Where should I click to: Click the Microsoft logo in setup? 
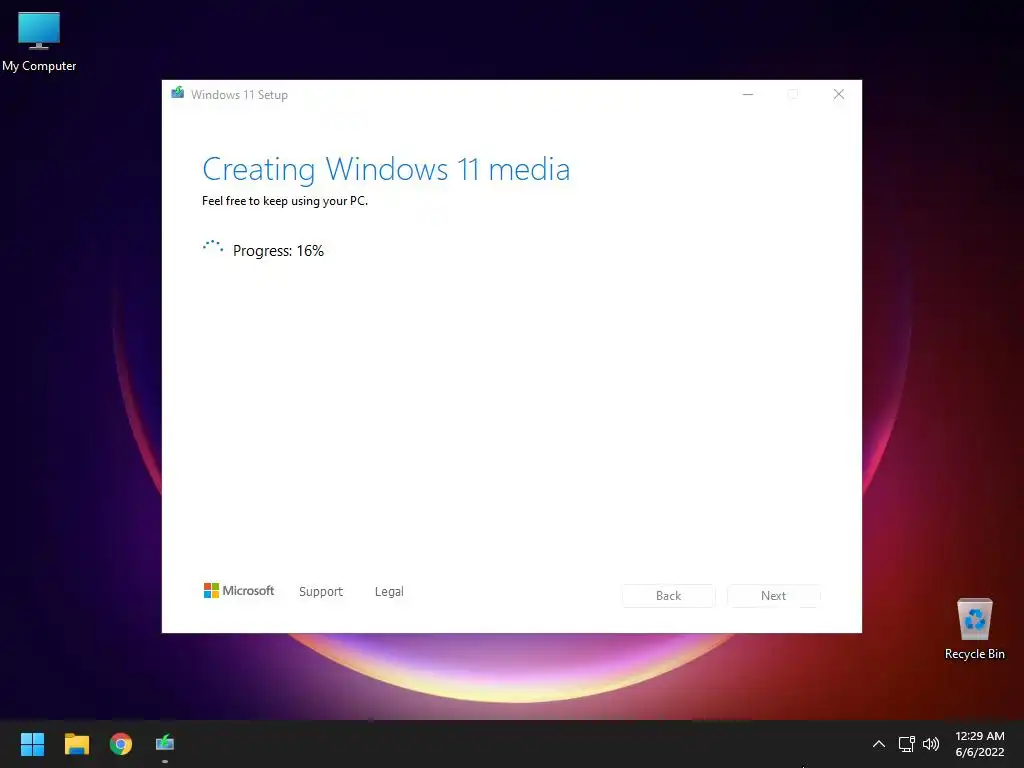pyautogui.click(x=239, y=590)
